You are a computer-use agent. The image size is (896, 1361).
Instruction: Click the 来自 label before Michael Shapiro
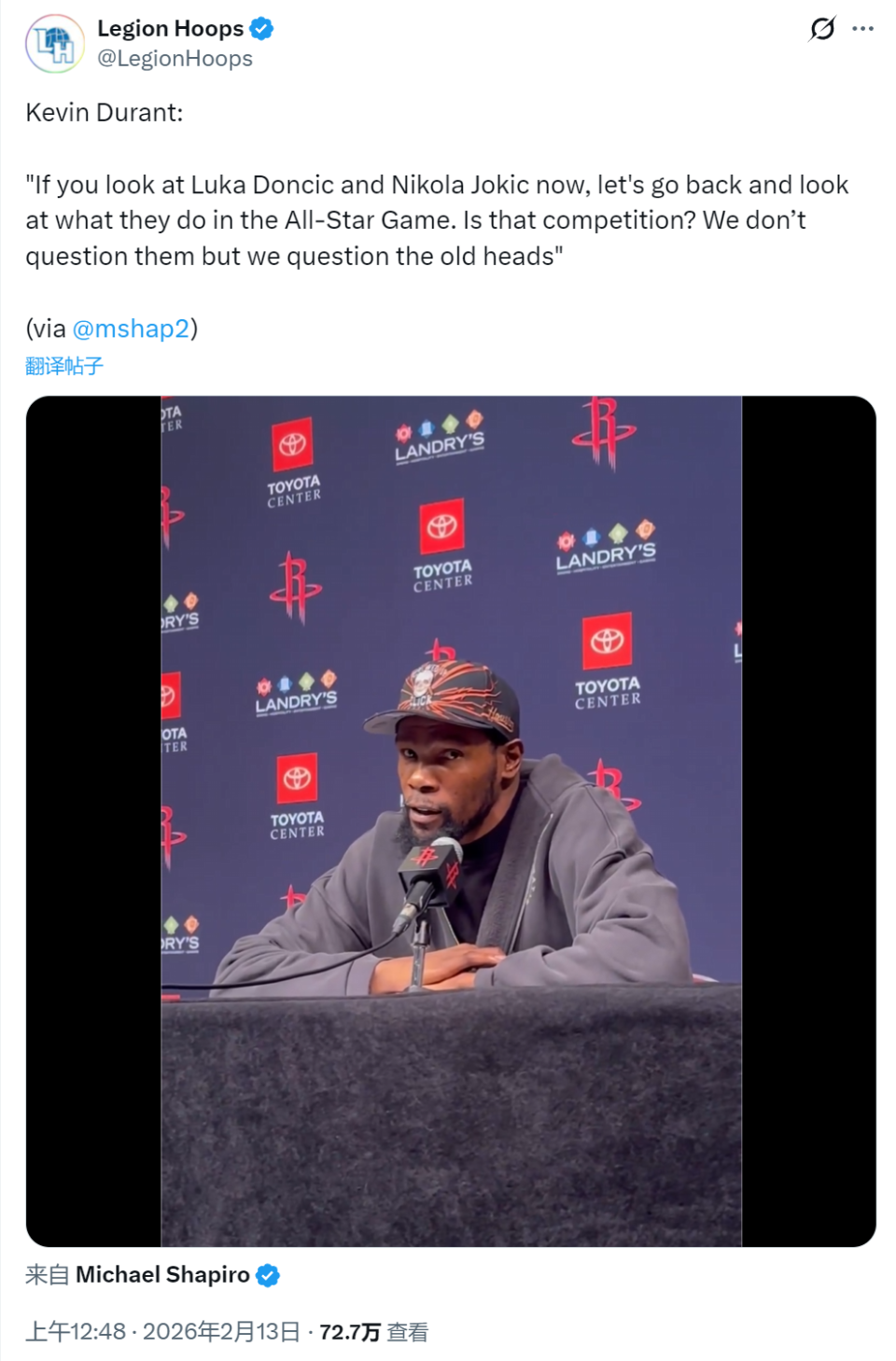click(48, 1275)
